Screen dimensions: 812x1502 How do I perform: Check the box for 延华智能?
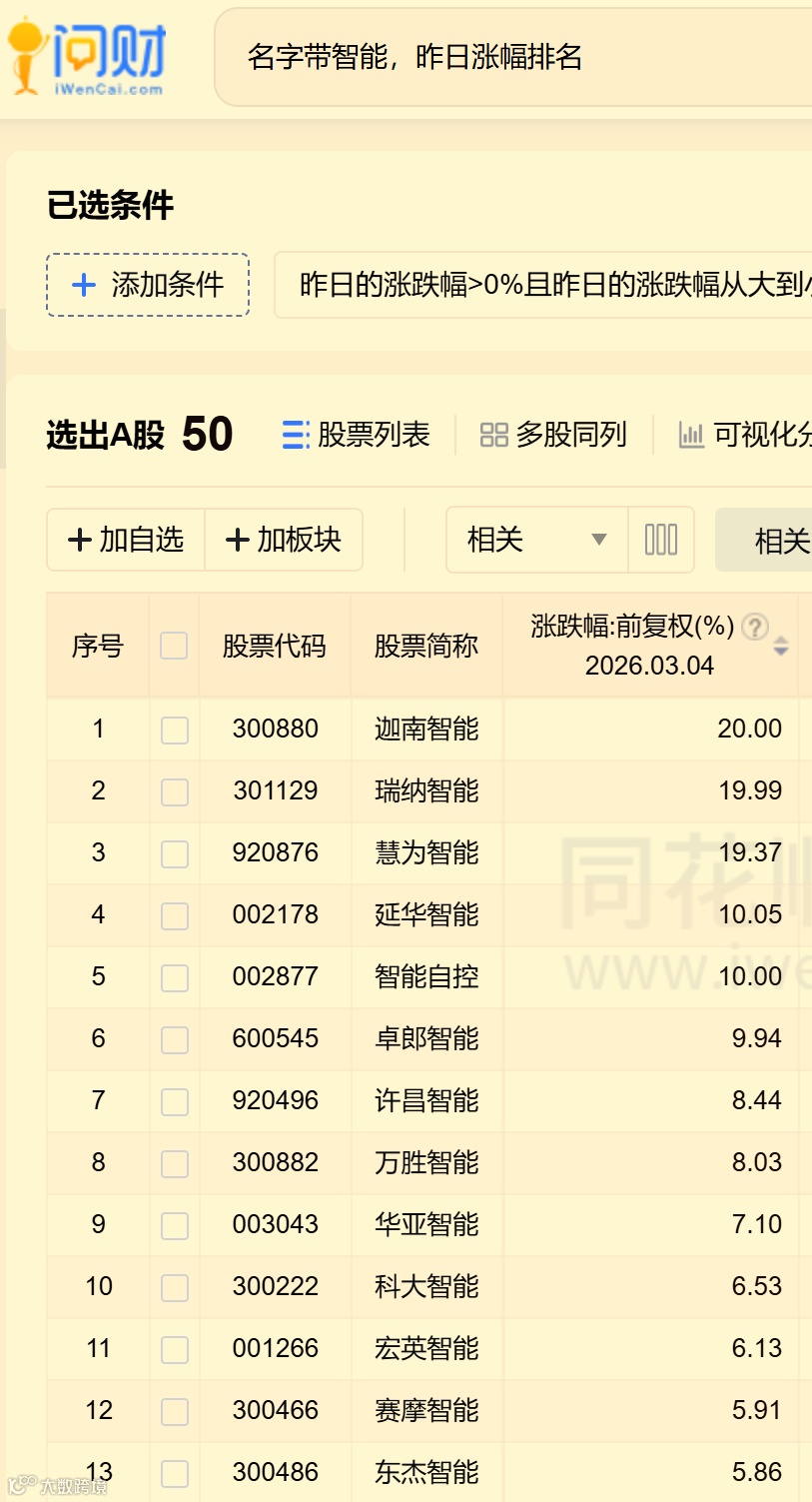pos(175,916)
